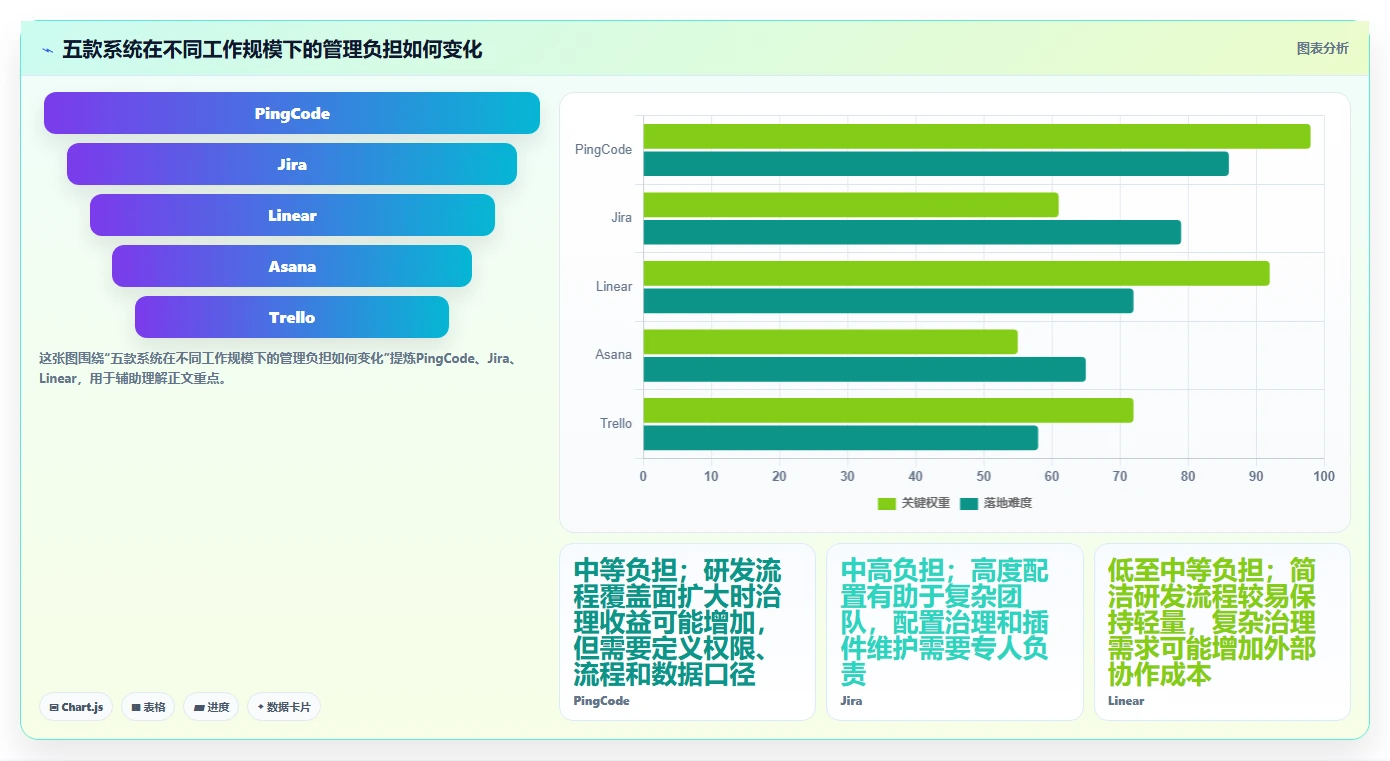Click the 100 tick on x-axis

[x=1324, y=477]
